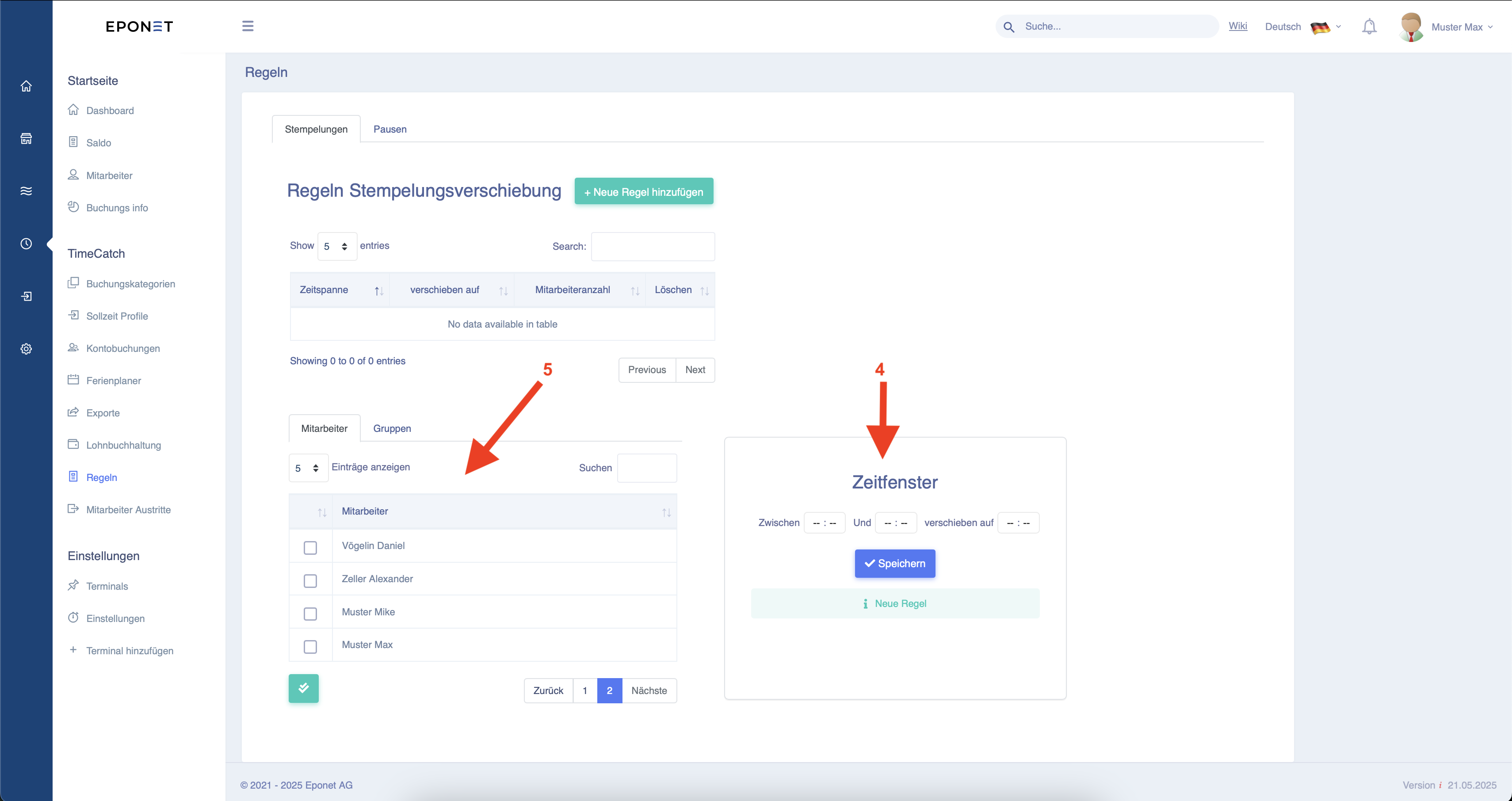The image size is (1512, 801).
Task: Tick the Muster Mike checkbox
Action: (x=310, y=614)
